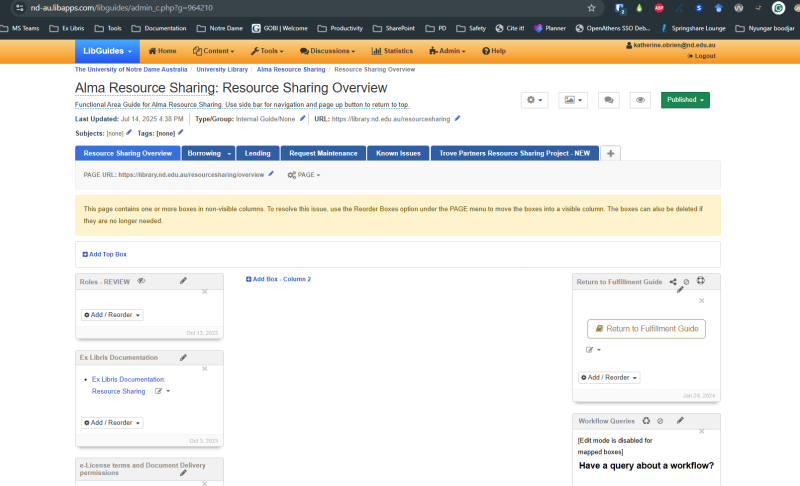Open the Help page

point(494,51)
